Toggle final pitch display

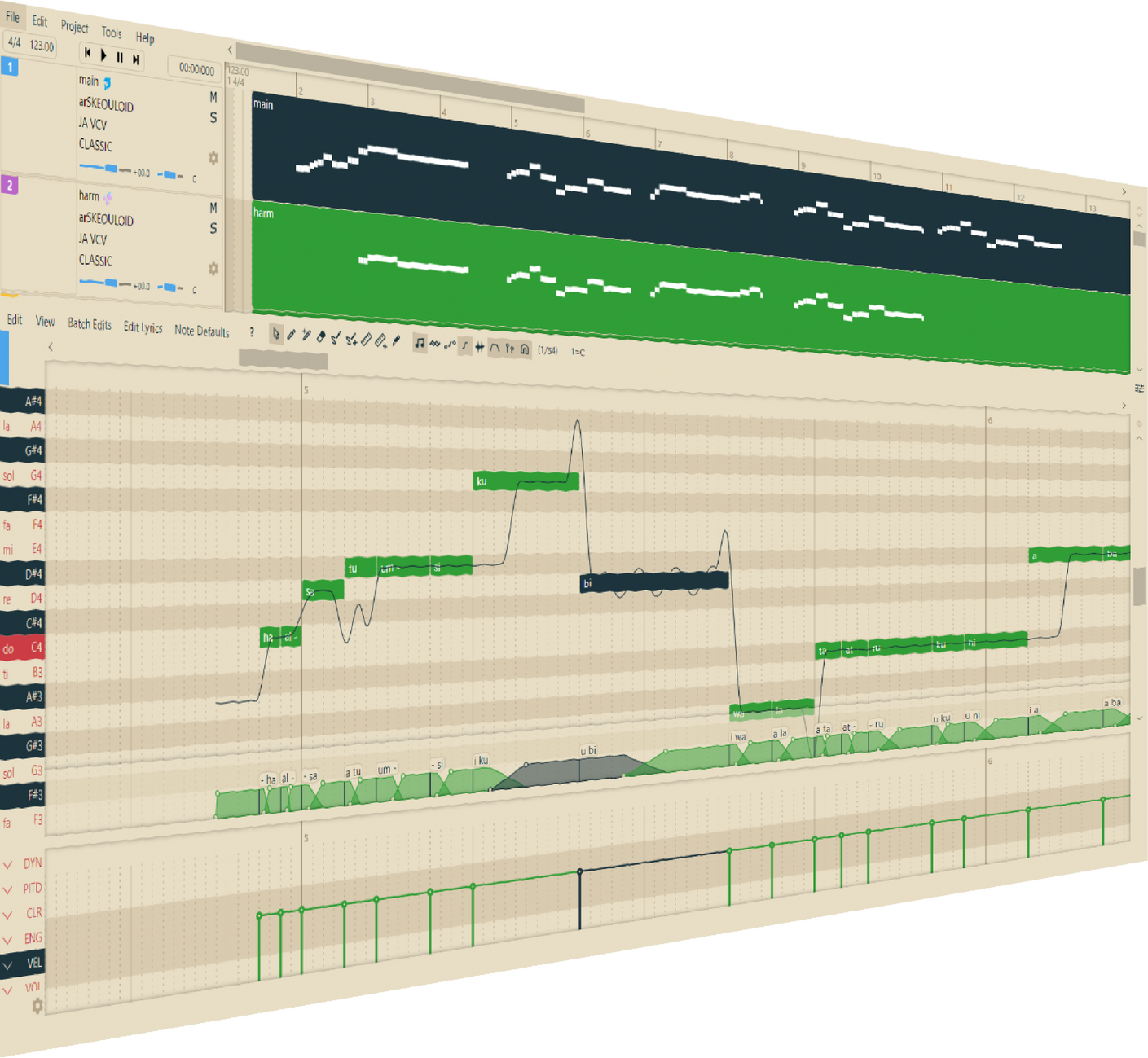tap(464, 345)
